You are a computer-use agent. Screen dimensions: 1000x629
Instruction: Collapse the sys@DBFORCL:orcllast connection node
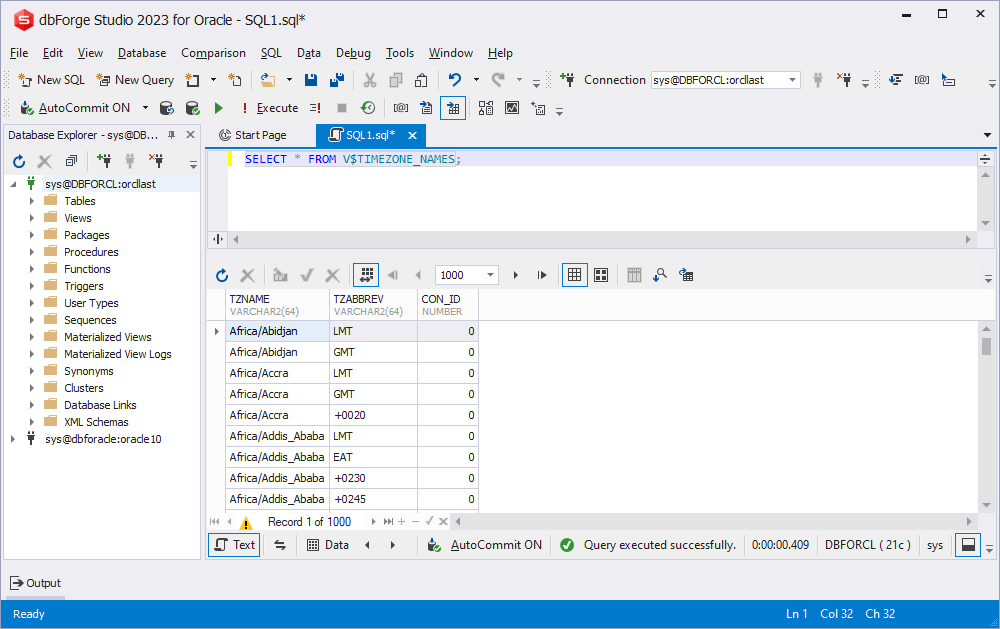pos(13,184)
